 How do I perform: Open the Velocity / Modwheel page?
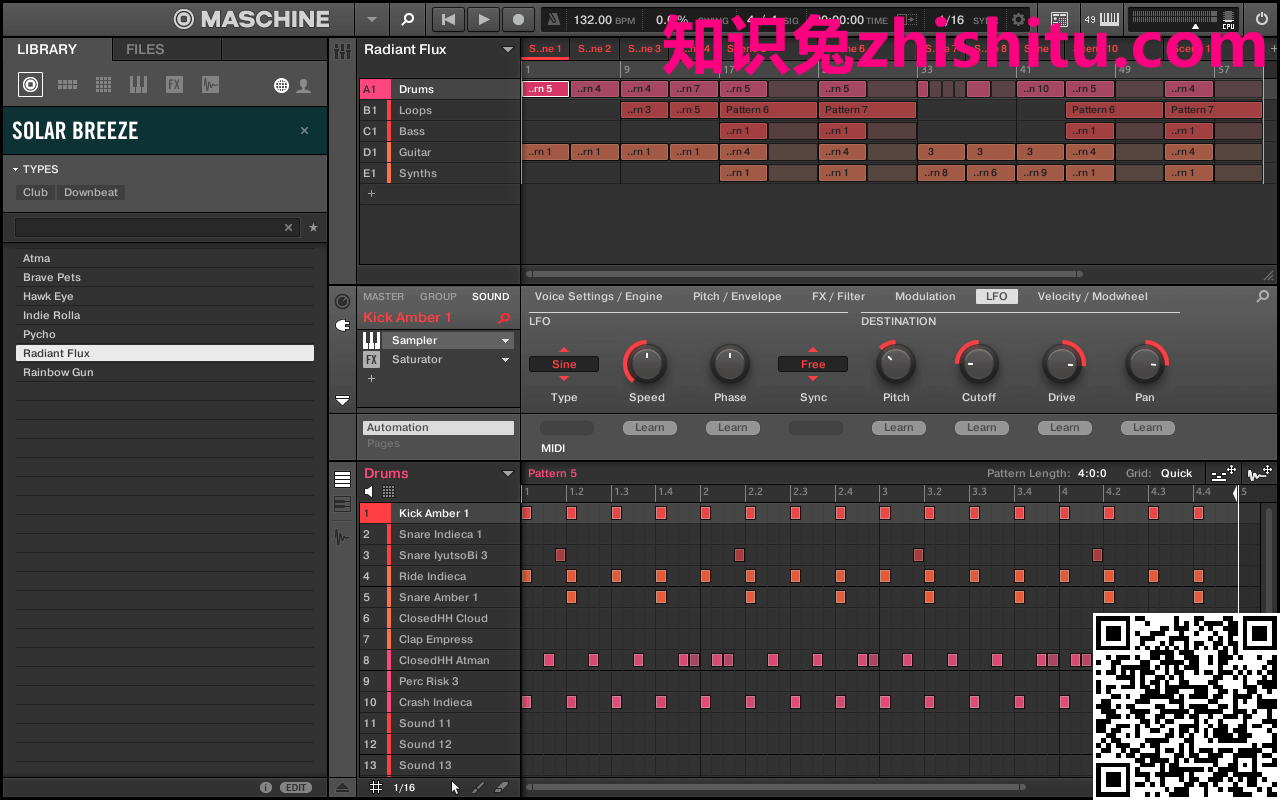[x=1092, y=296]
